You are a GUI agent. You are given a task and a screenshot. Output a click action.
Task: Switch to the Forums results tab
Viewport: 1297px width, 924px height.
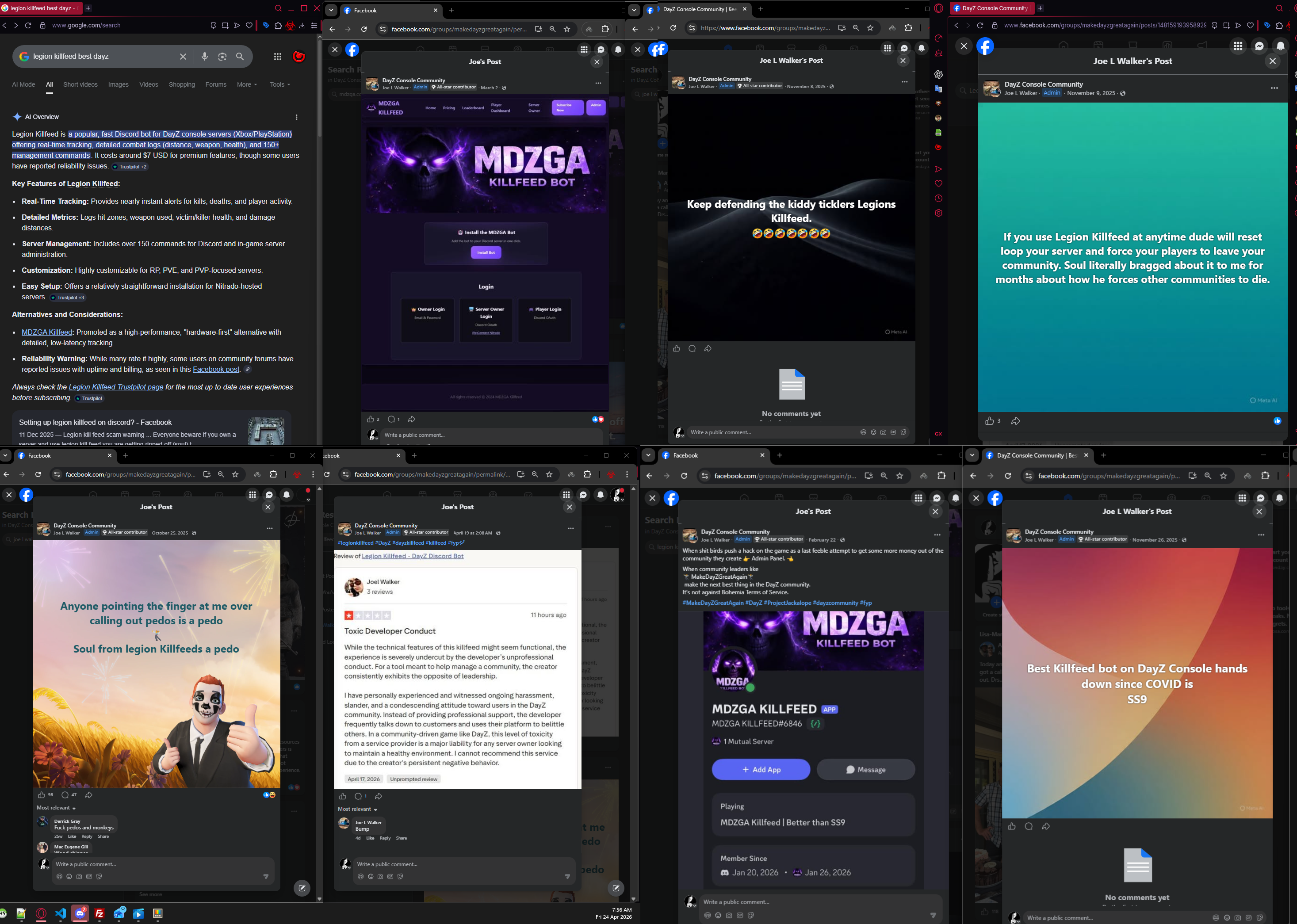tap(216, 85)
